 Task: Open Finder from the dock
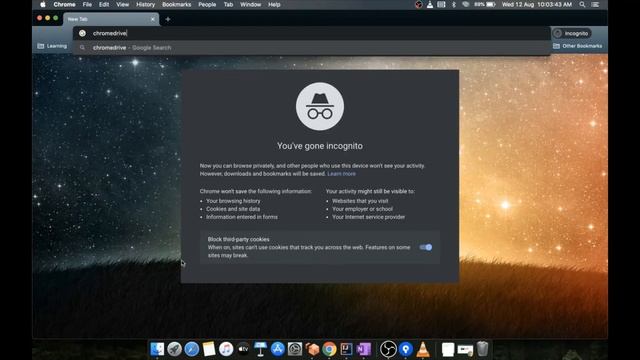pyautogui.click(x=157, y=349)
